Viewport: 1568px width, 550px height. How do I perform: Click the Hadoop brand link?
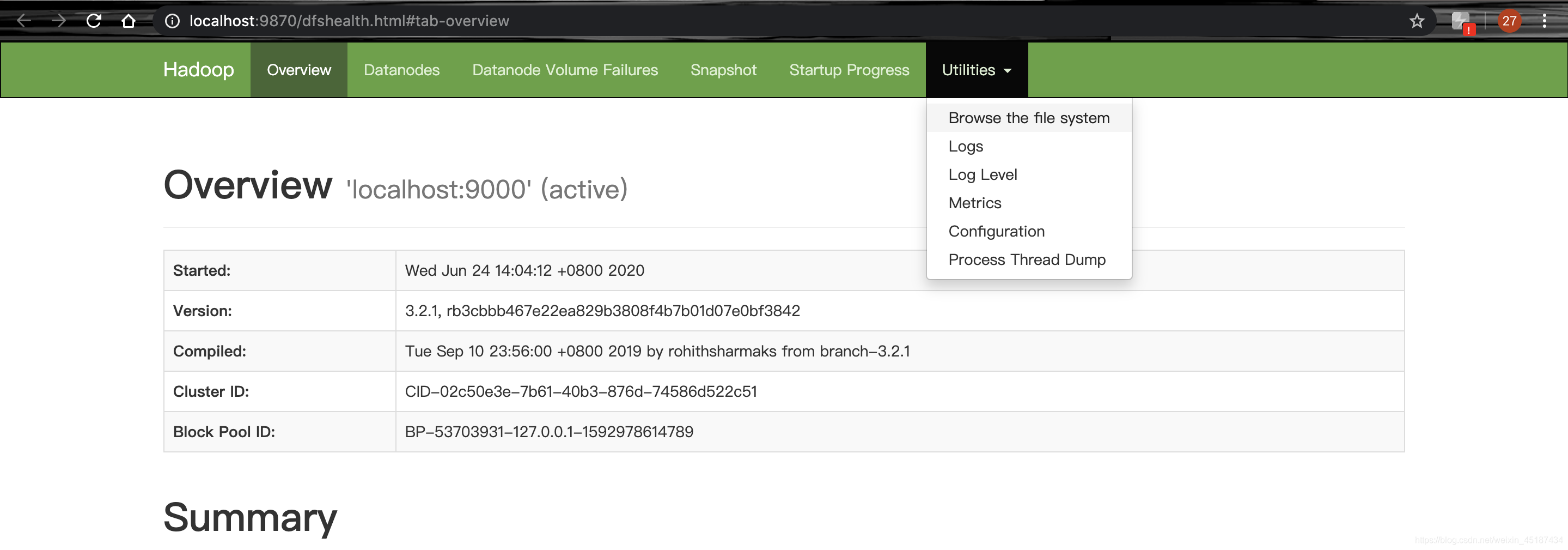click(x=198, y=70)
